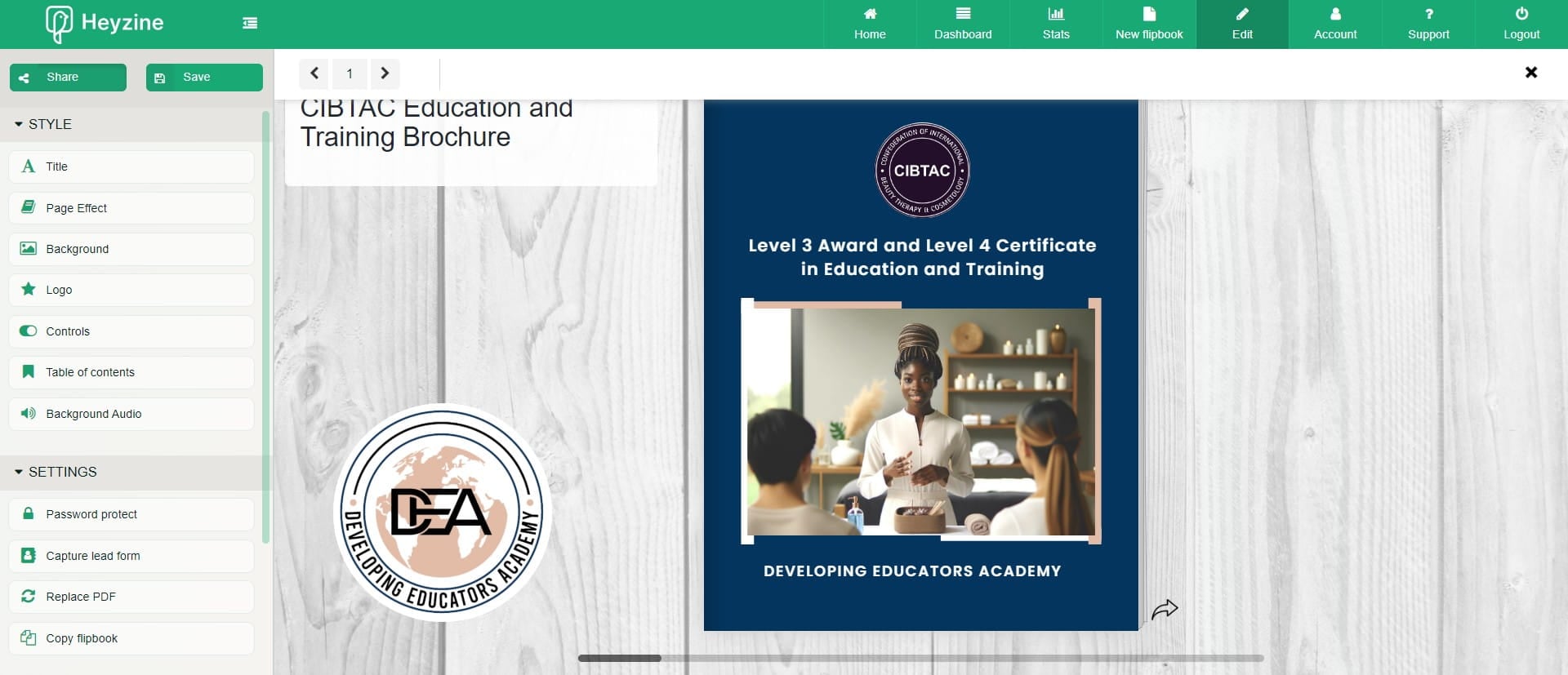
Task: Open the Home tab
Action: (870, 24)
